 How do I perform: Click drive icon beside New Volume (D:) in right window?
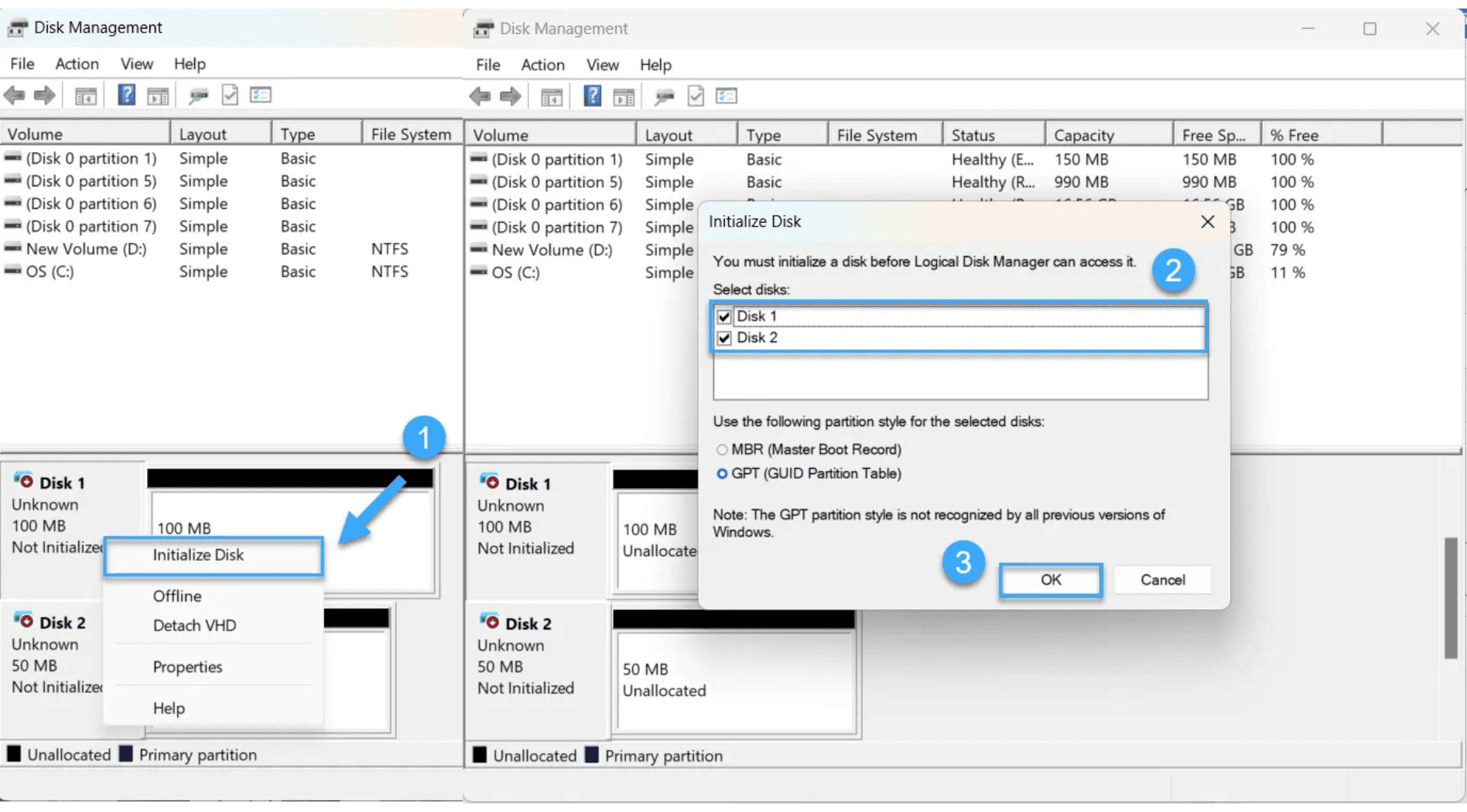[x=479, y=249]
